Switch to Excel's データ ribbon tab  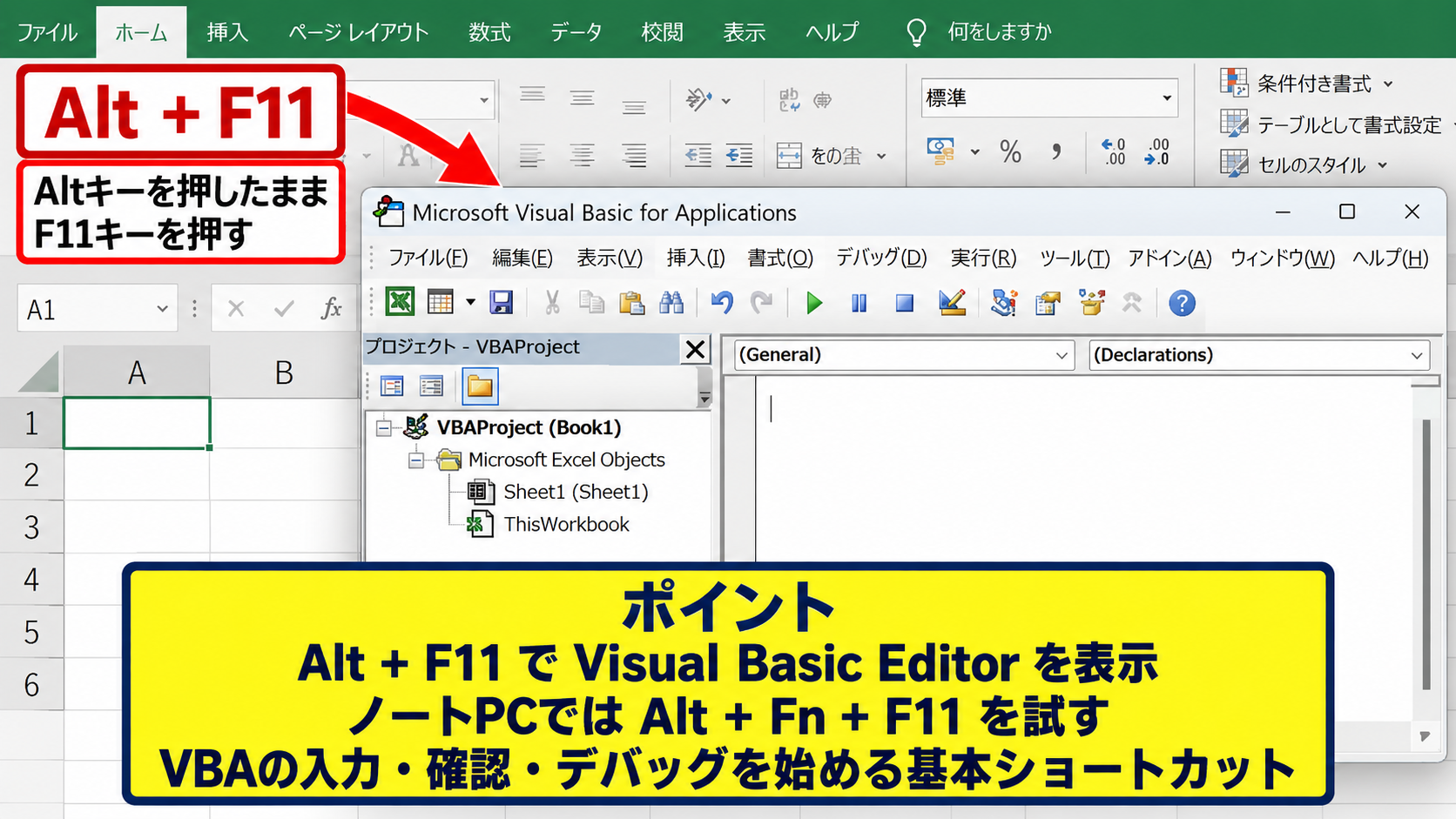pos(576,32)
